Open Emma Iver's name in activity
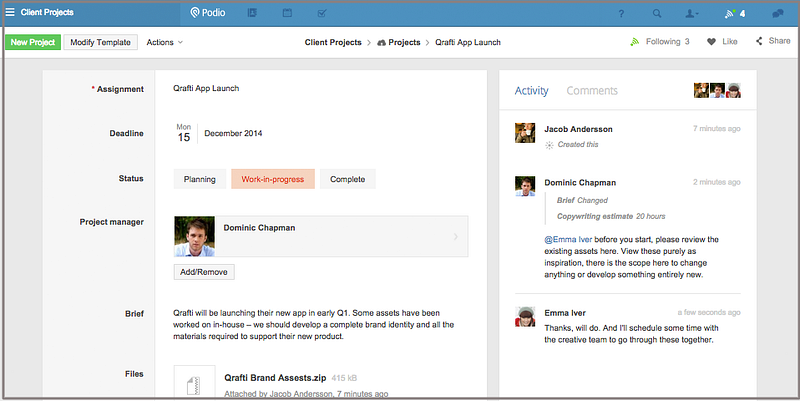 [x=565, y=313]
